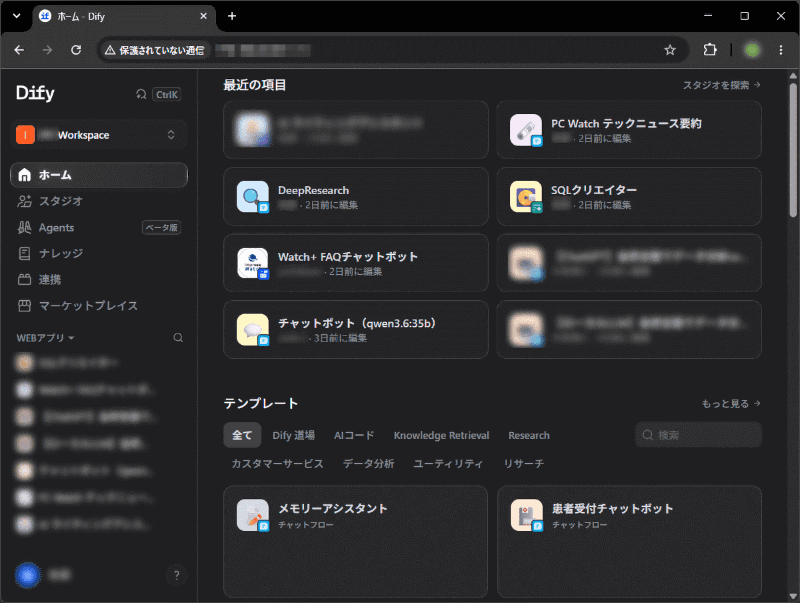Open a new browser tab
Screen dimensions: 800x603
(232, 16)
